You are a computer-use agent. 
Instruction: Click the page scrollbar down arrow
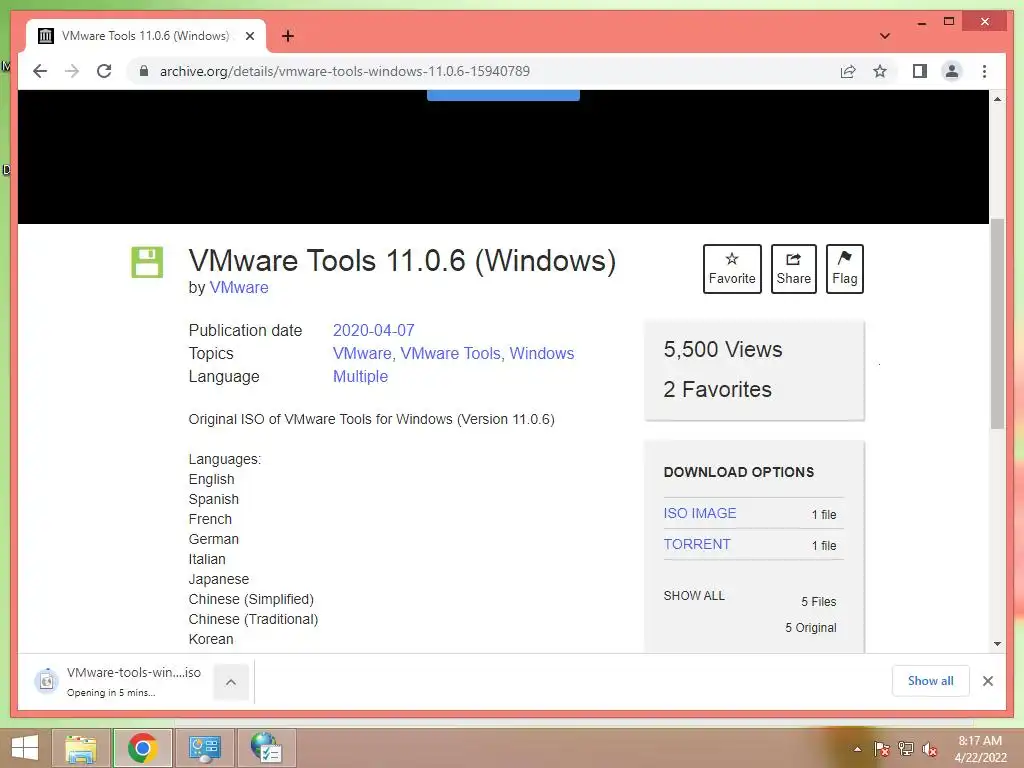(997, 644)
